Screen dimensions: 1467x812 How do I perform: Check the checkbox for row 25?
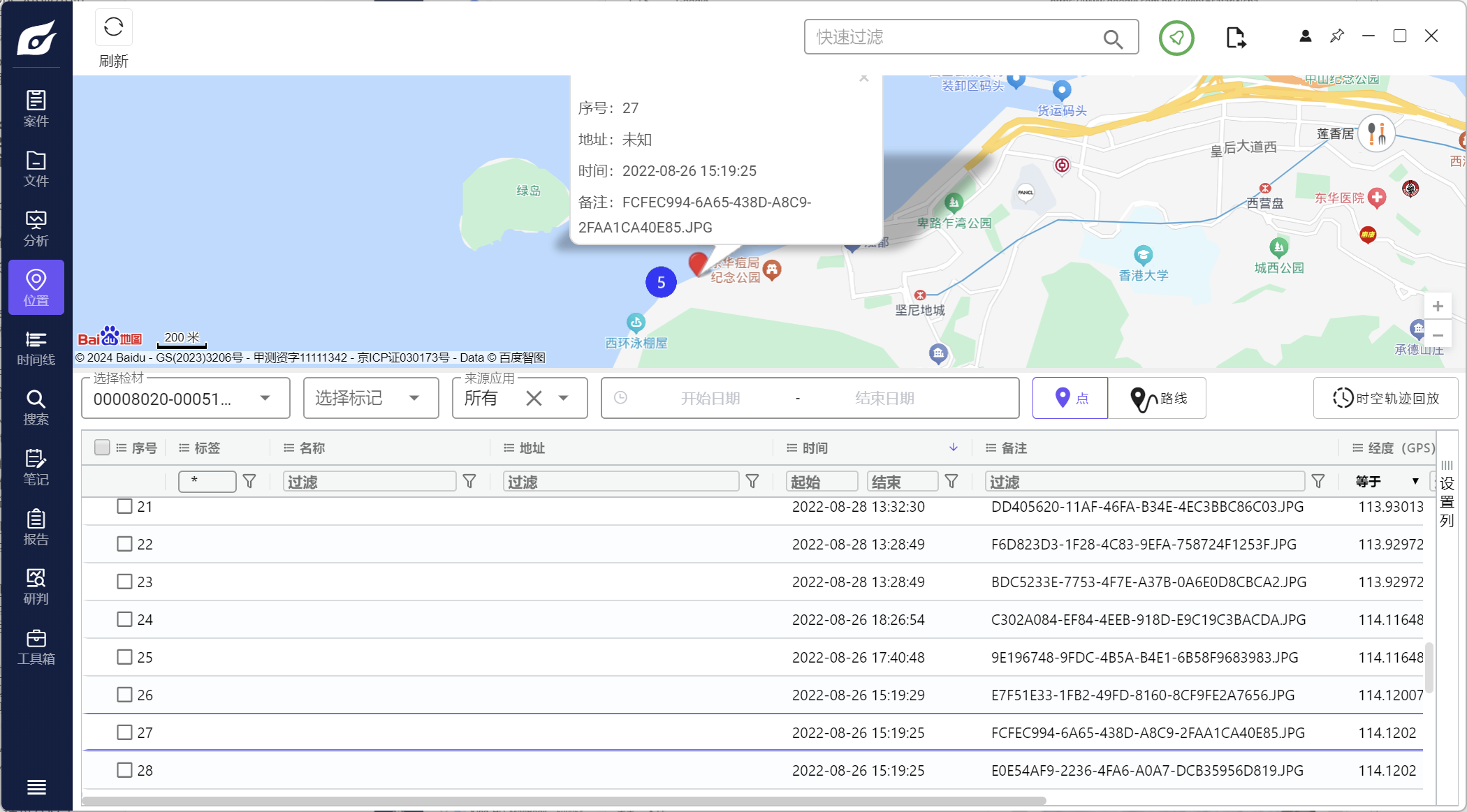click(124, 657)
